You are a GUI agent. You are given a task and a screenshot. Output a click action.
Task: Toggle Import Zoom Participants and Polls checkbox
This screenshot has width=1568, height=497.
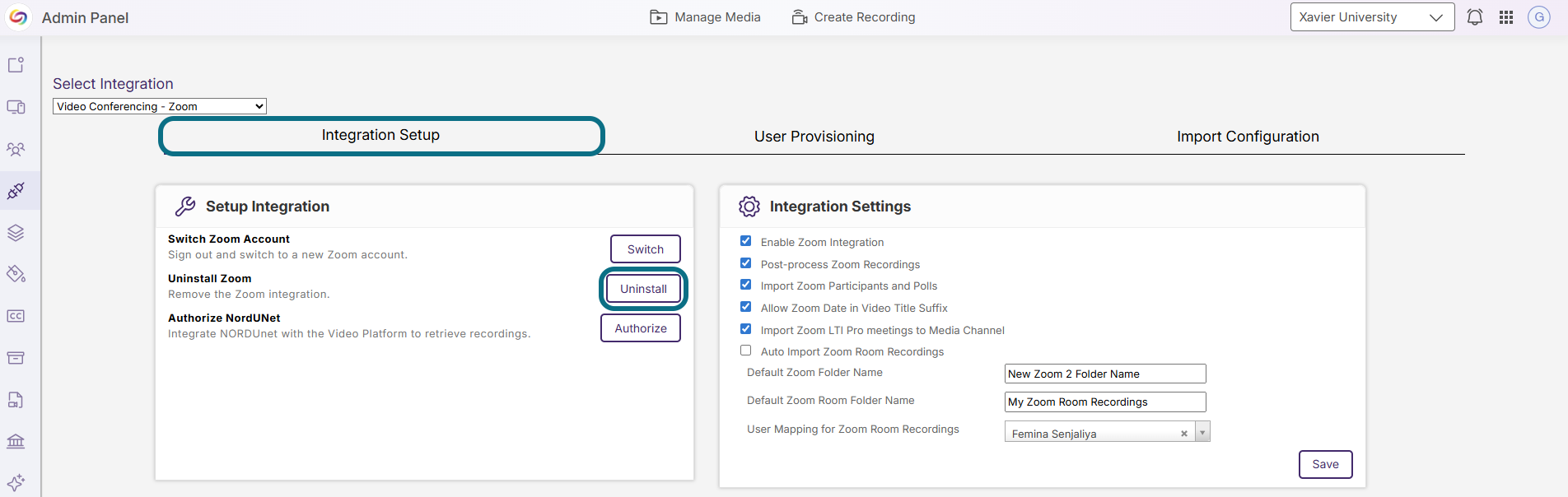click(745, 285)
